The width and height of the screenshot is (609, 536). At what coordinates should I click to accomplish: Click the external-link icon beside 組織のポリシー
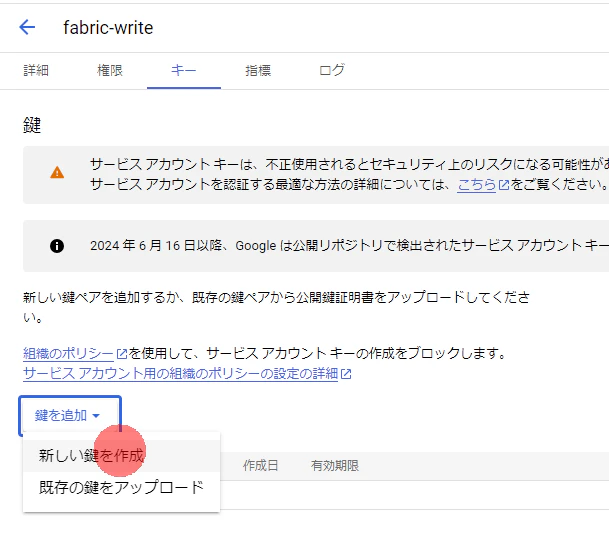122,354
